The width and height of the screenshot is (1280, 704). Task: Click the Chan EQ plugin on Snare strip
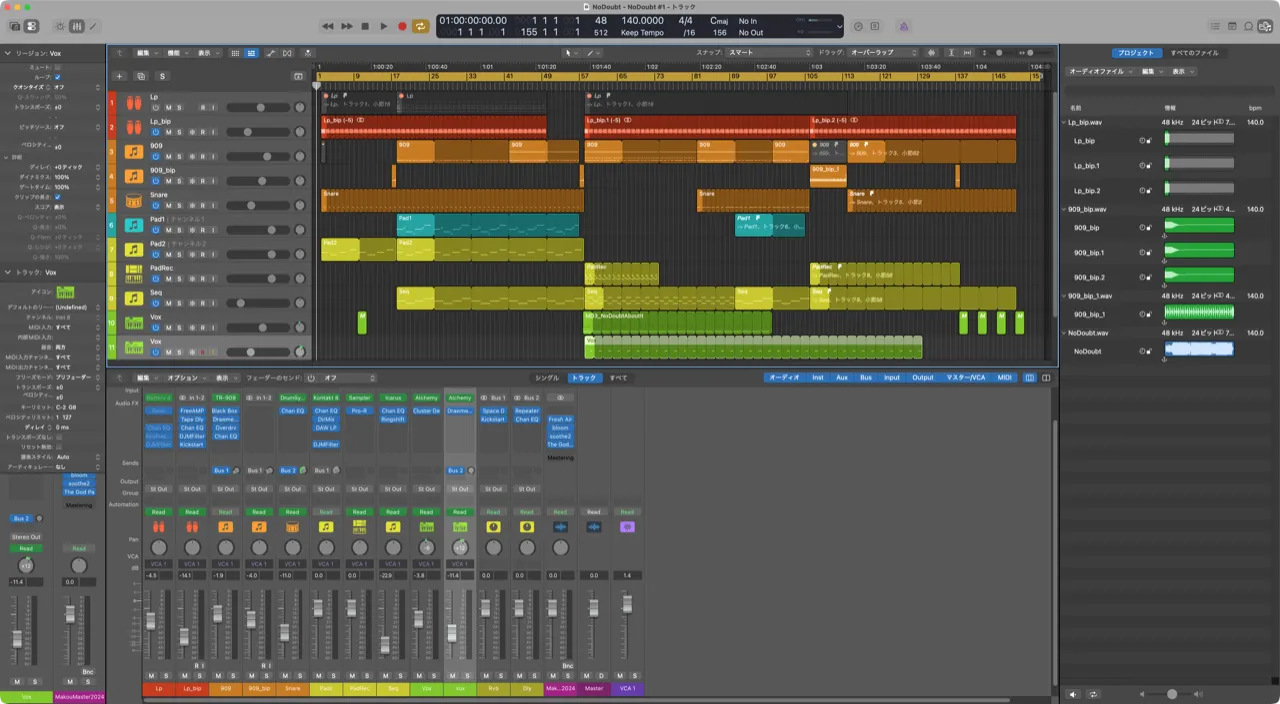click(292, 411)
